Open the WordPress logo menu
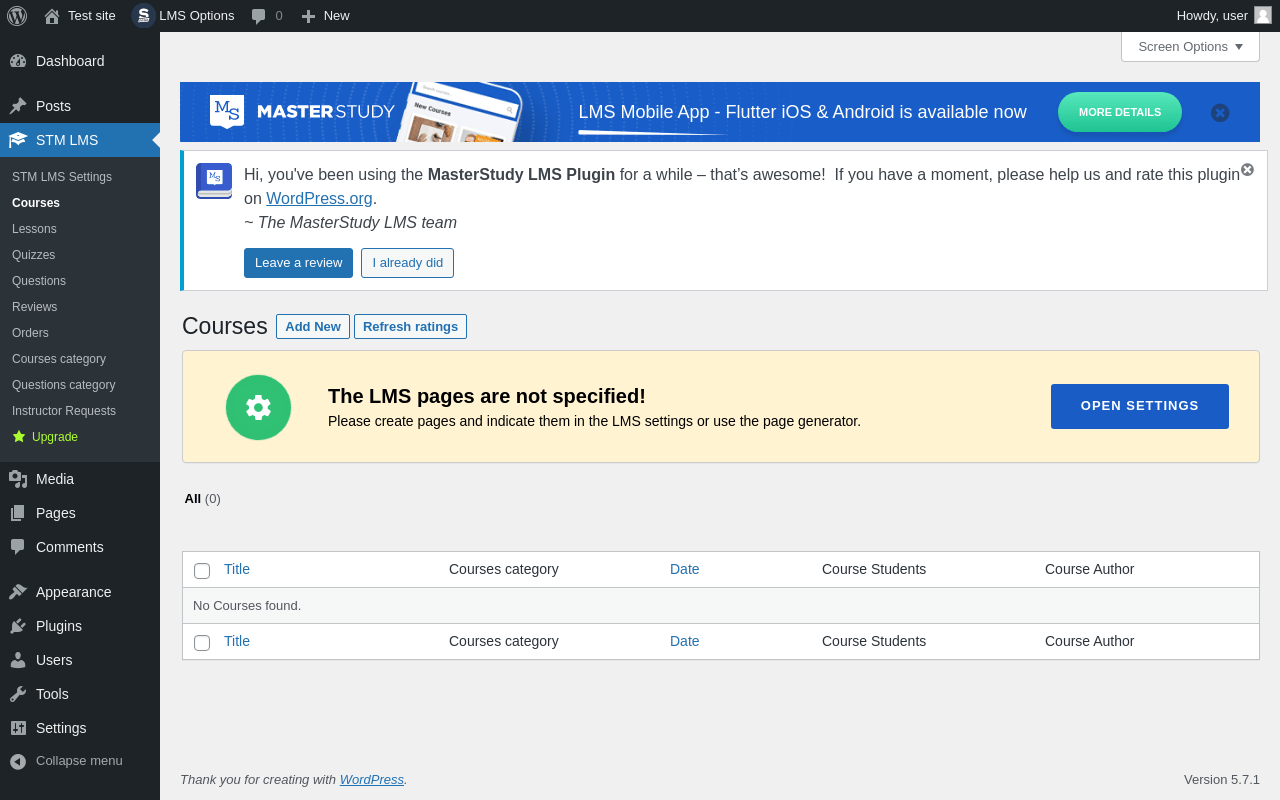The height and width of the screenshot is (800, 1280). click(x=17, y=16)
